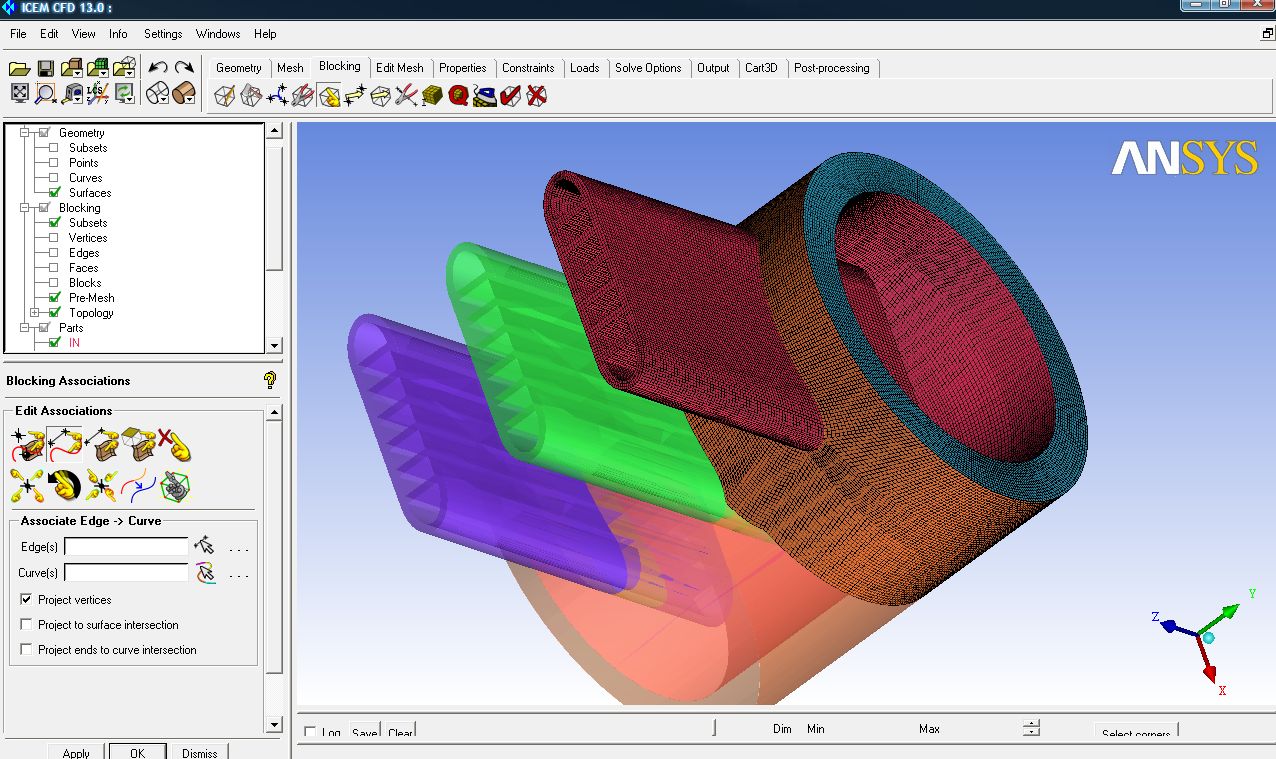Click the Save Project floppy disk icon
The width and height of the screenshot is (1276, 759).
click(45, 68)
